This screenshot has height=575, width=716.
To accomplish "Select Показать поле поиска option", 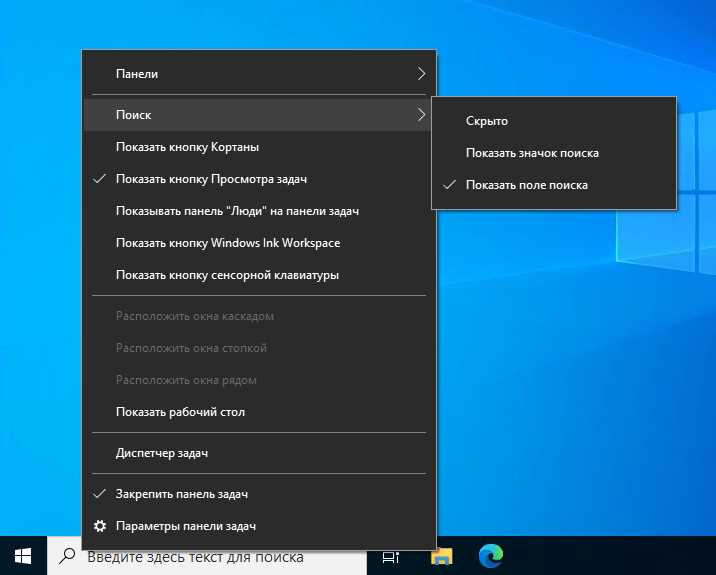I will (x=554, y=185).
